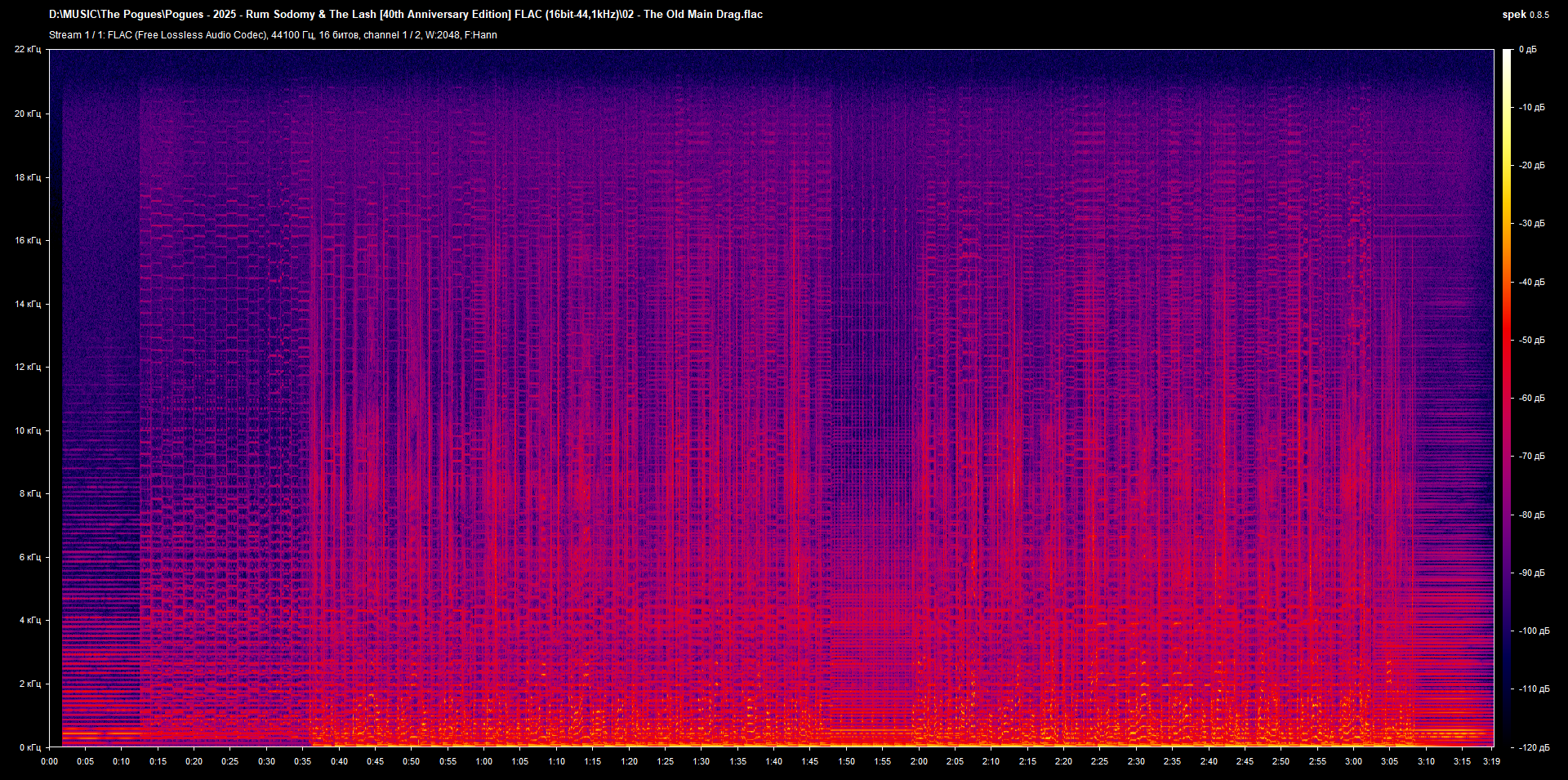Image resolution: width=1568 pixels, height=780 pixels.
Task: Click the -90 дБ level label
Action: pos(1532,573)
